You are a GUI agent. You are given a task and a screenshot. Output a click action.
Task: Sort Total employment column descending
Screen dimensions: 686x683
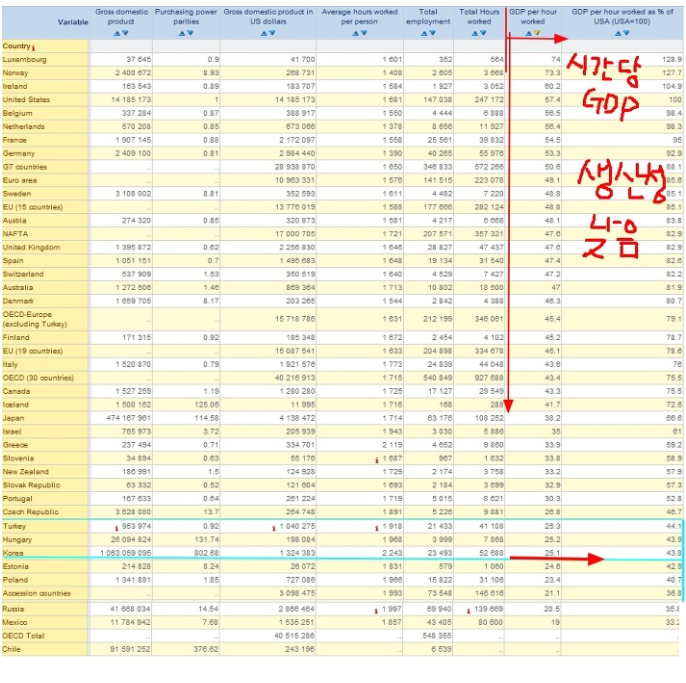[432, 33]
